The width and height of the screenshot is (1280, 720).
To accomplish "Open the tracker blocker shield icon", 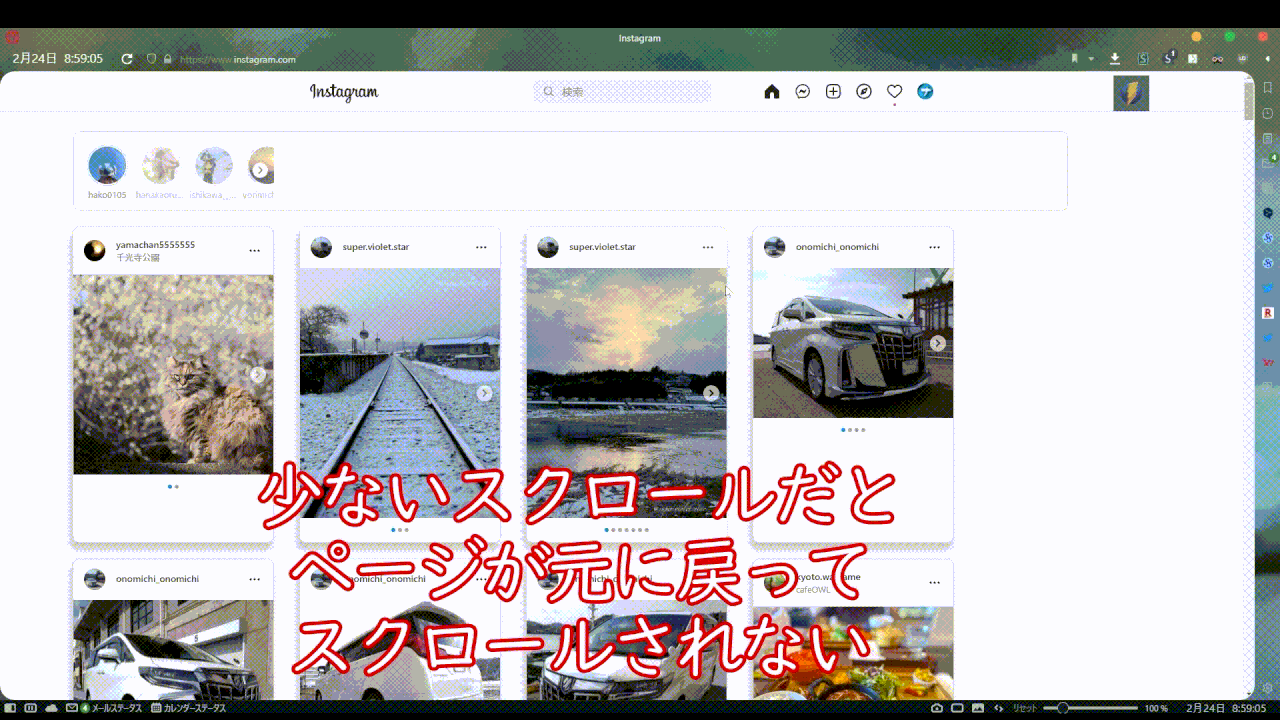I will pos(151,59).
